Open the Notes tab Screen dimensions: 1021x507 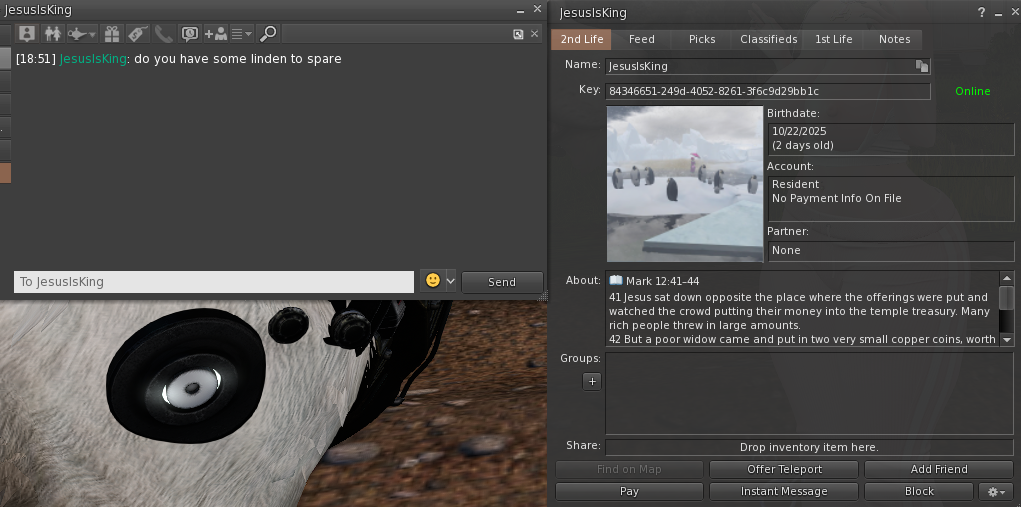click(x=895, y=39)
